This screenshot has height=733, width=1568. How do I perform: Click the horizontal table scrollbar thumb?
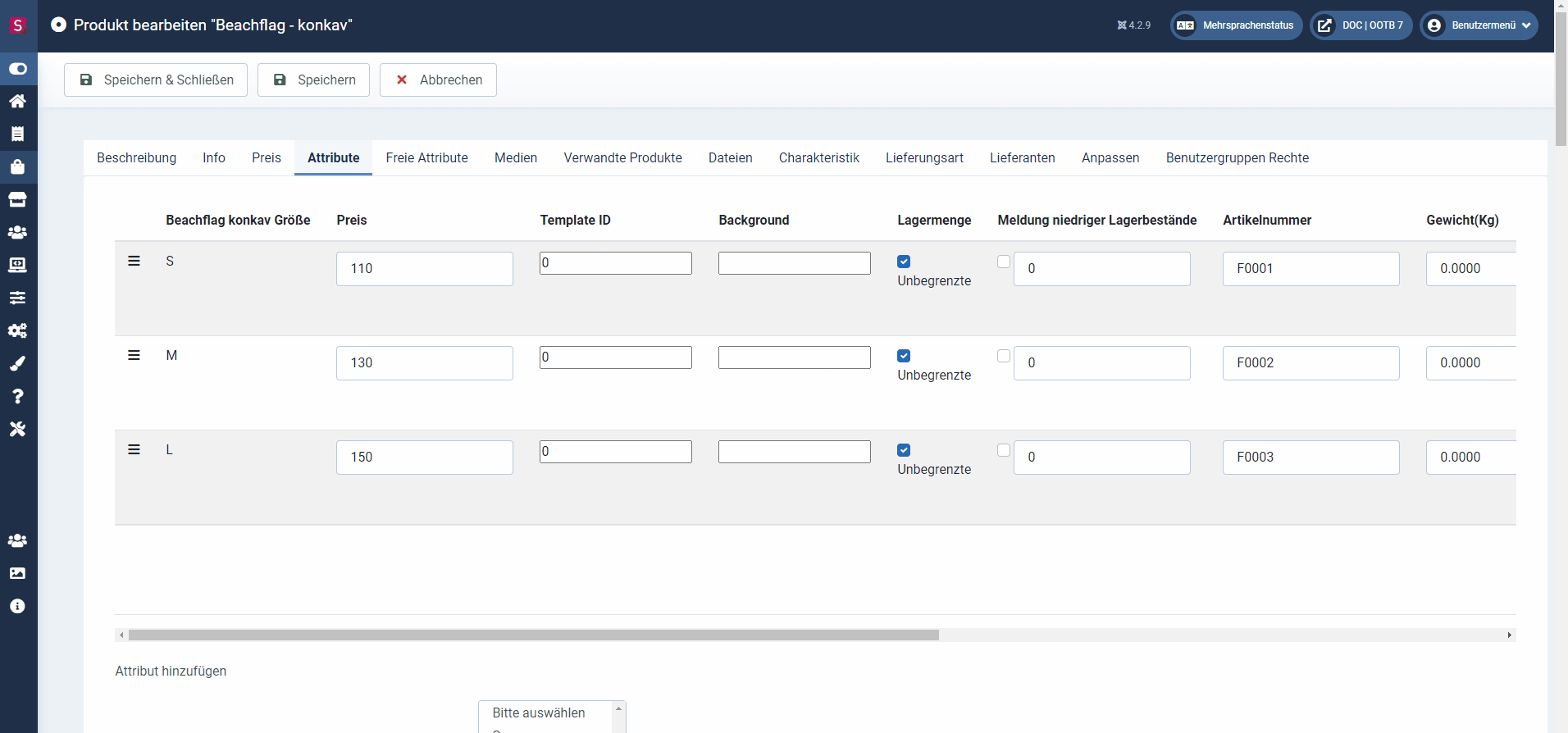(534, 635)
